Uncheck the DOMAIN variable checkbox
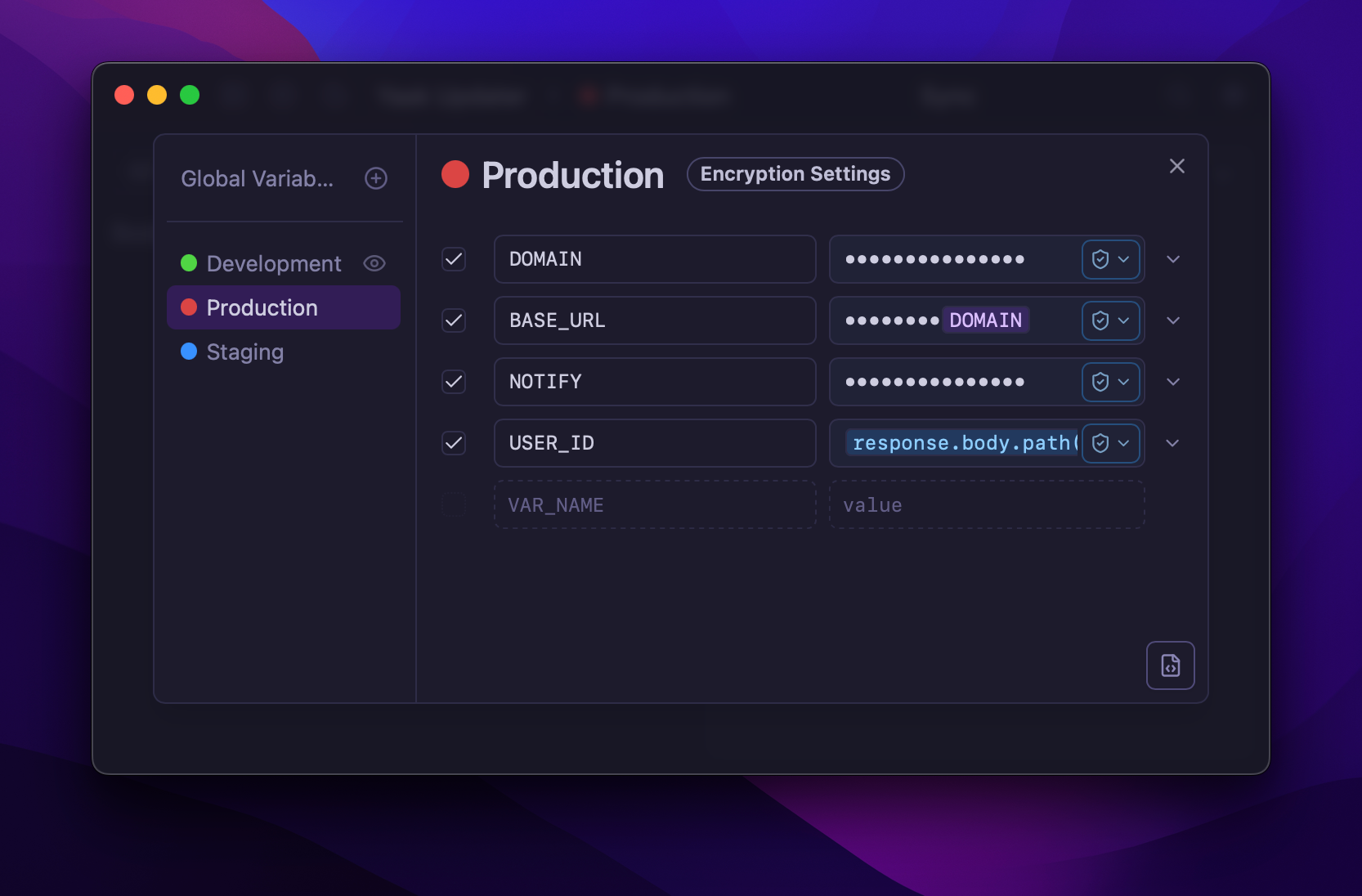The image size is (1362, 896). click(454, 259)
